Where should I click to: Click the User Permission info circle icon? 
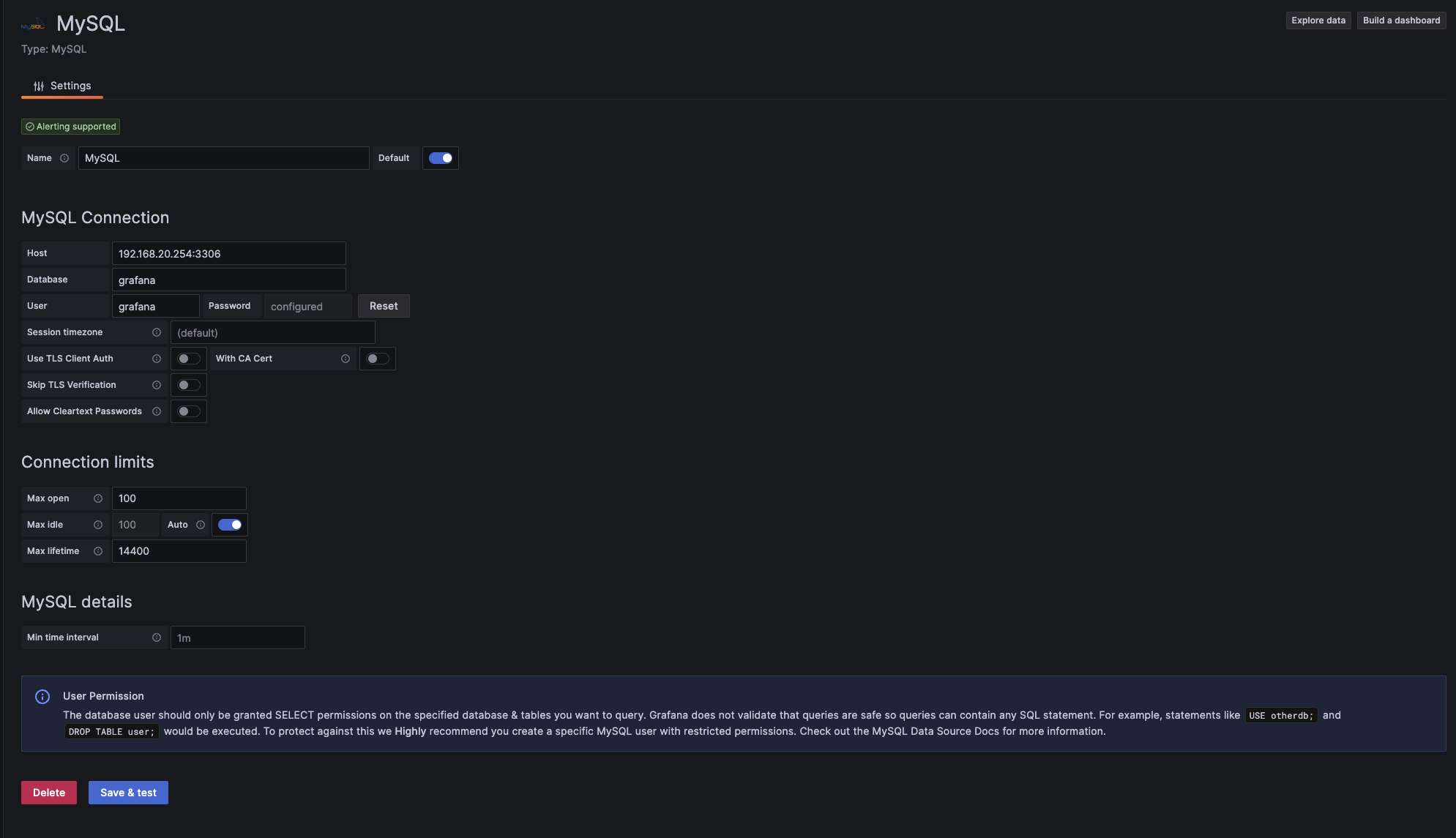point(42,697)
